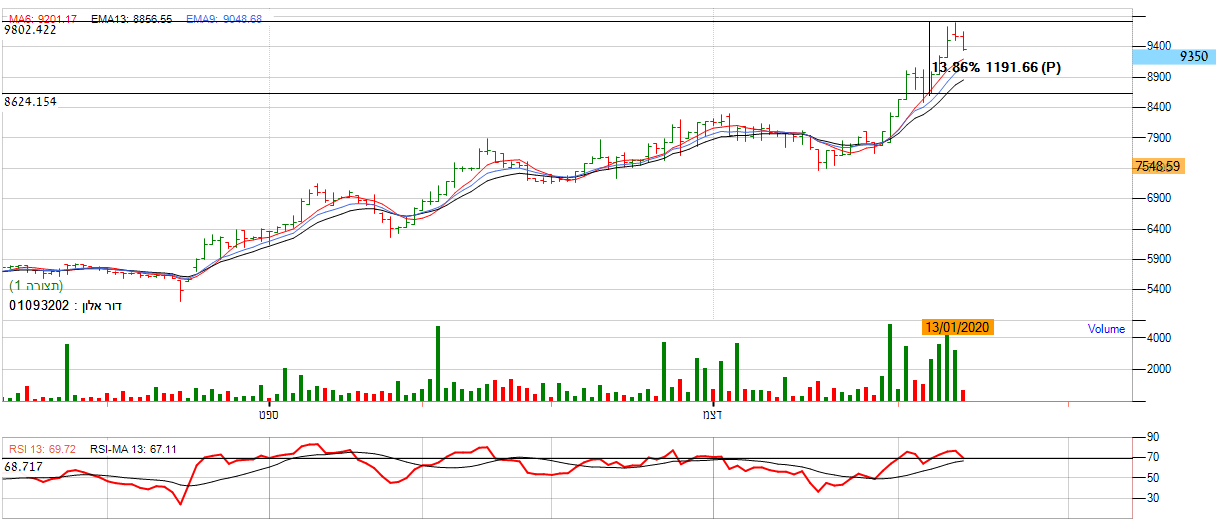Image resolution: width=1216 pixels, height=526 pixels.
Task: Click the 9802.422 resistance line label
Action: tap(30, 31)
